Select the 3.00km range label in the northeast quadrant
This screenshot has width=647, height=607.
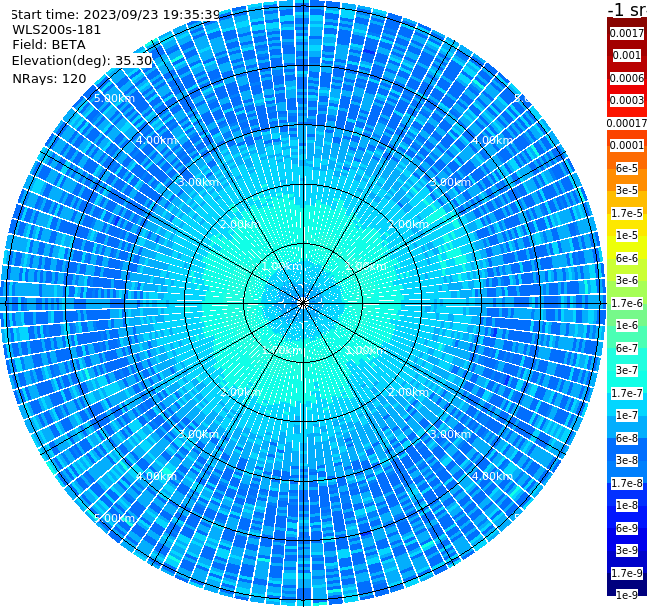[x=450, y=182]
